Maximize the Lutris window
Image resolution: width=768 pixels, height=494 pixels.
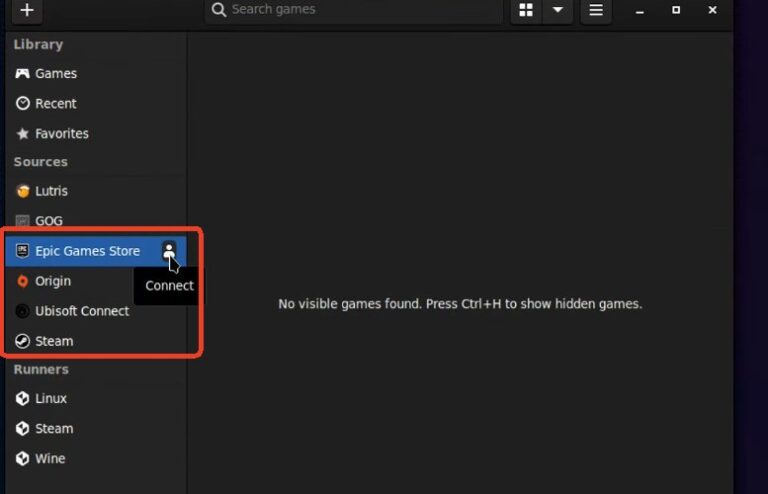coord(676,10)
